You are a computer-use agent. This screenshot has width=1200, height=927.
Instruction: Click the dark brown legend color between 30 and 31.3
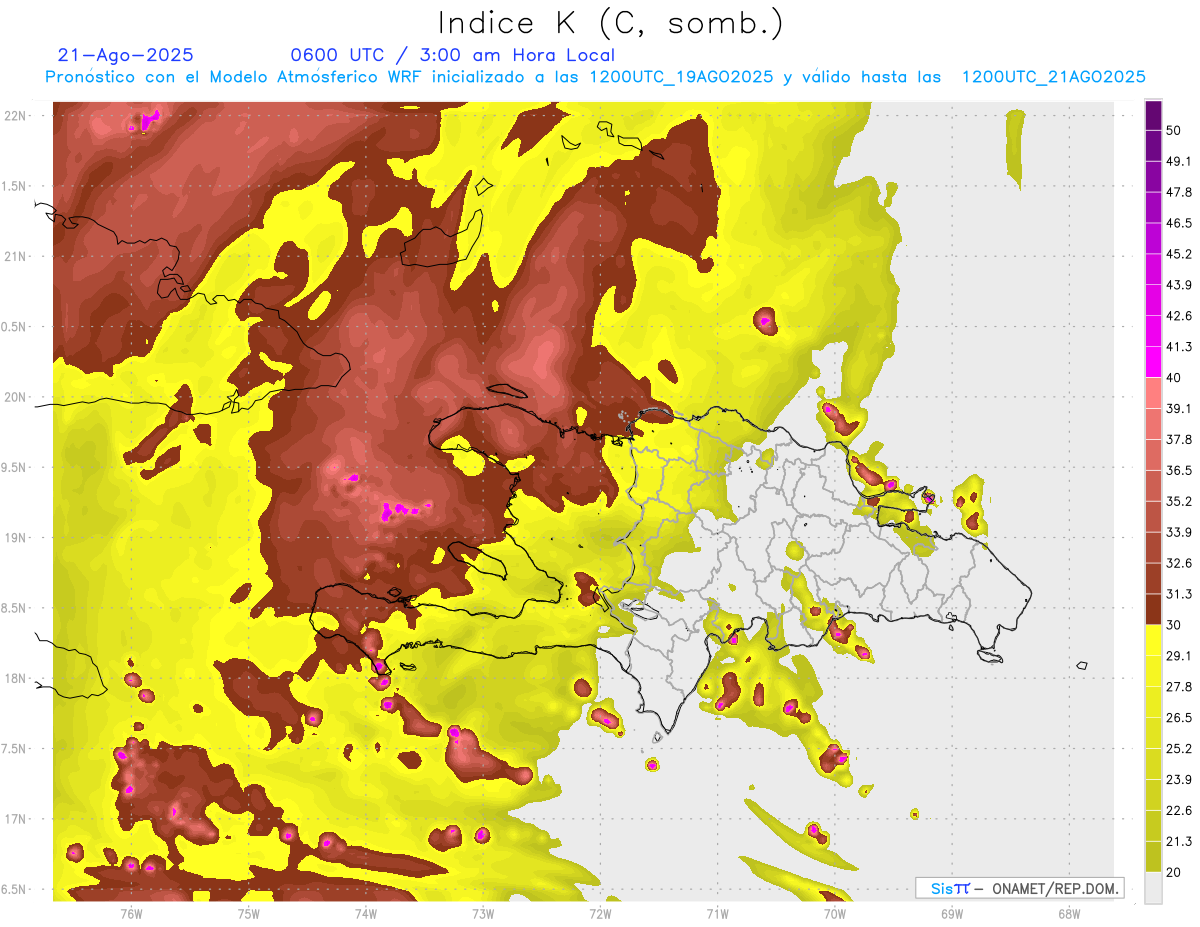coord(1153,609)
